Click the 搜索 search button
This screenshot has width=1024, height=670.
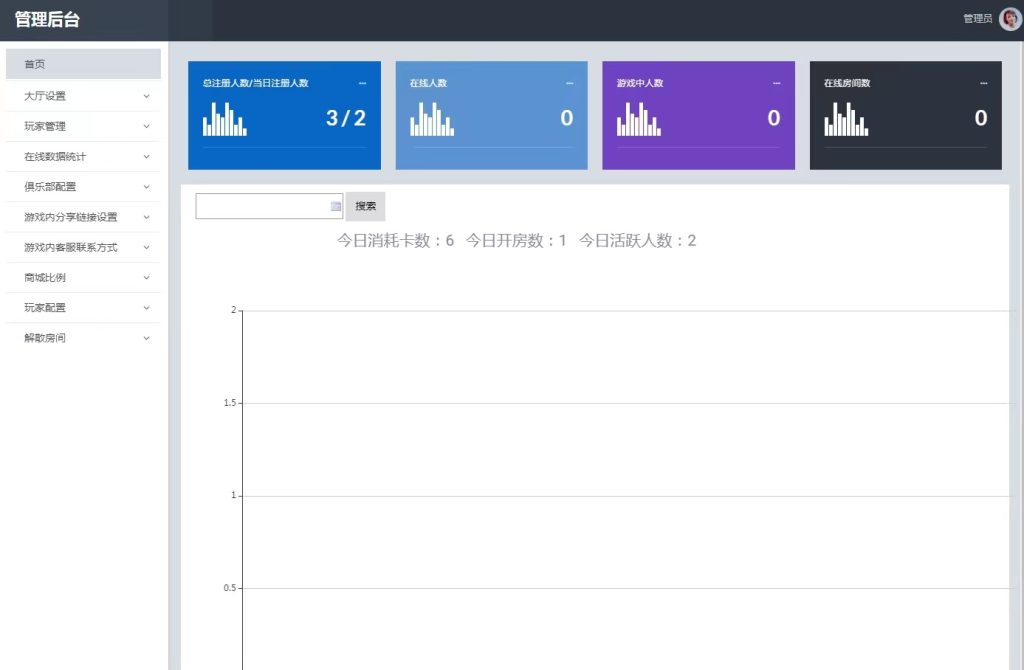[x=365, y=206]
